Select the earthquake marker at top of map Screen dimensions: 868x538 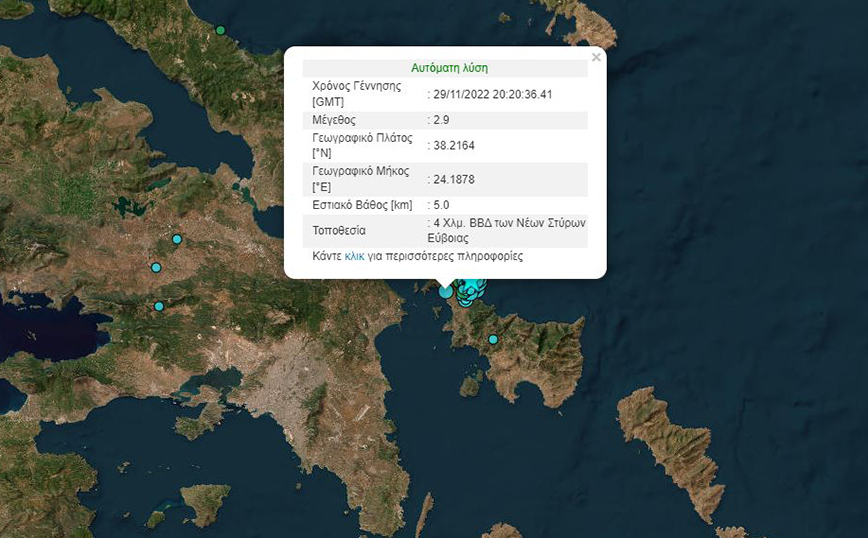click(220, 30)
